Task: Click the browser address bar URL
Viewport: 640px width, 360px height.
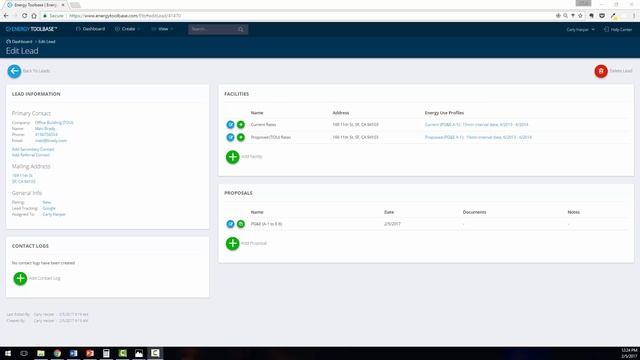Action: (x=125, y=16)
